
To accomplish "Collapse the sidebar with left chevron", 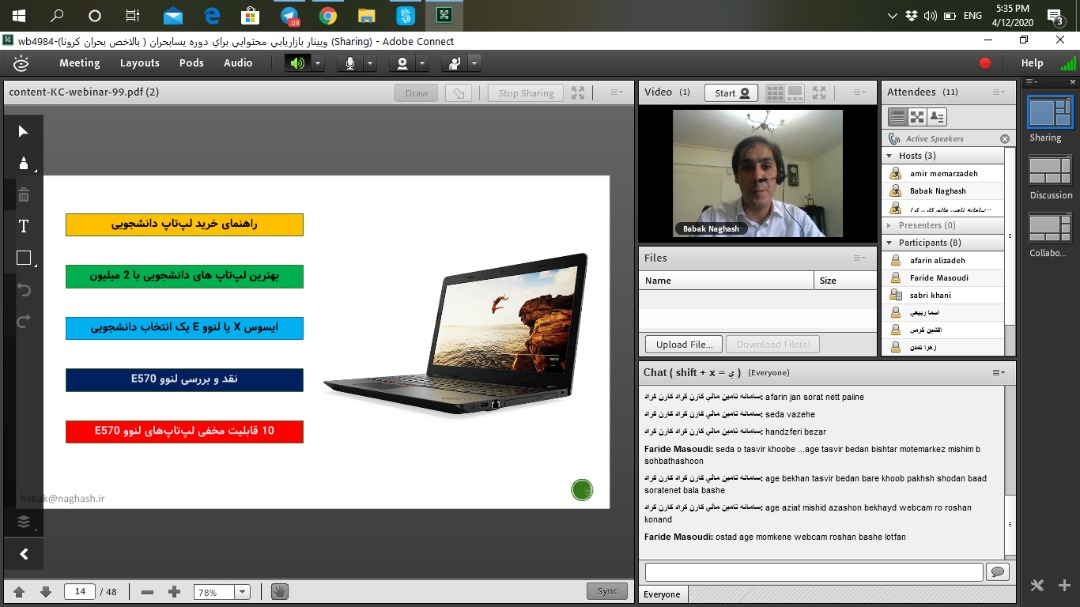I will pyautogui.click(x=23, y=554).
